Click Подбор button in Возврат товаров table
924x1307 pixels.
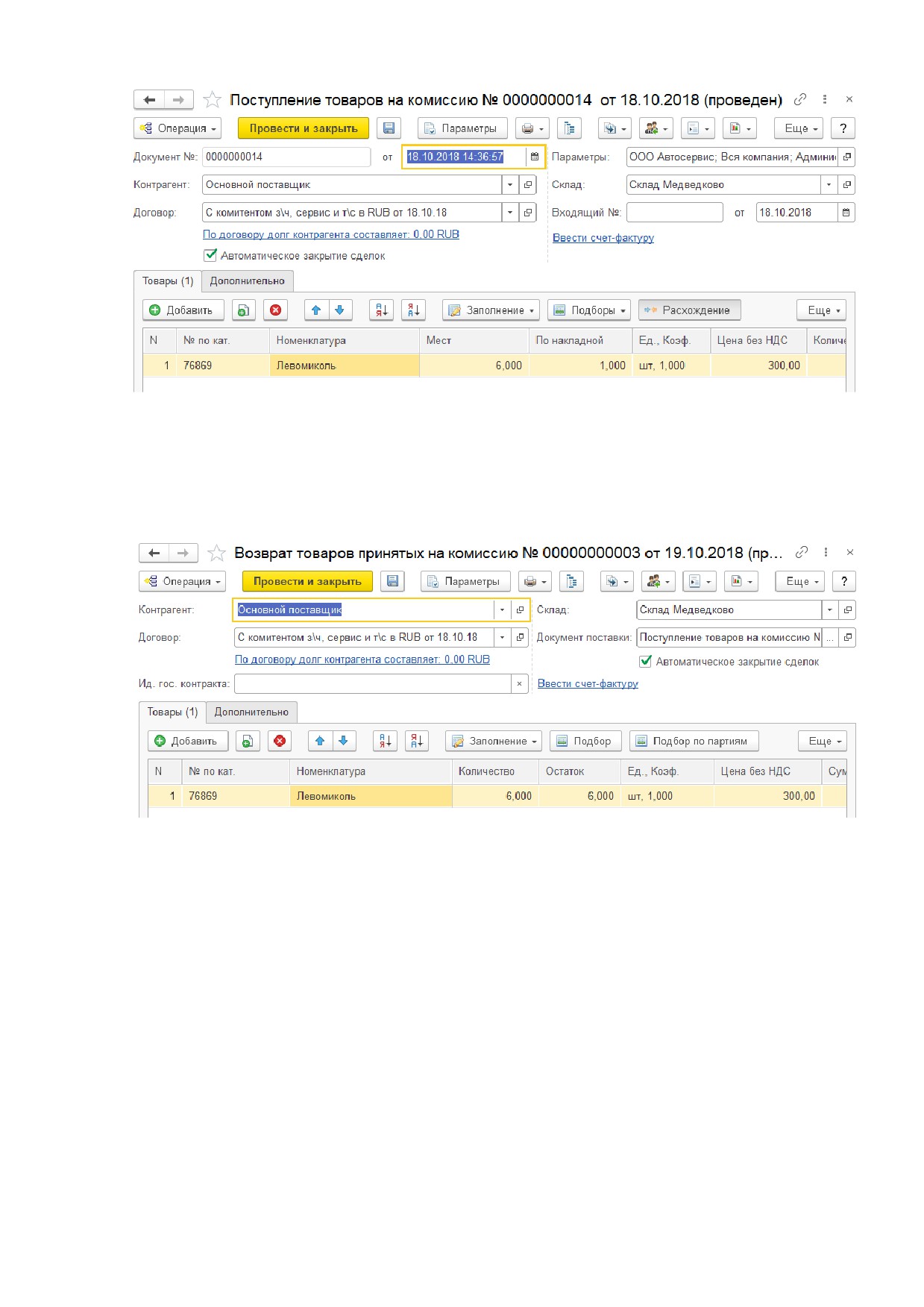coord(585,741)
